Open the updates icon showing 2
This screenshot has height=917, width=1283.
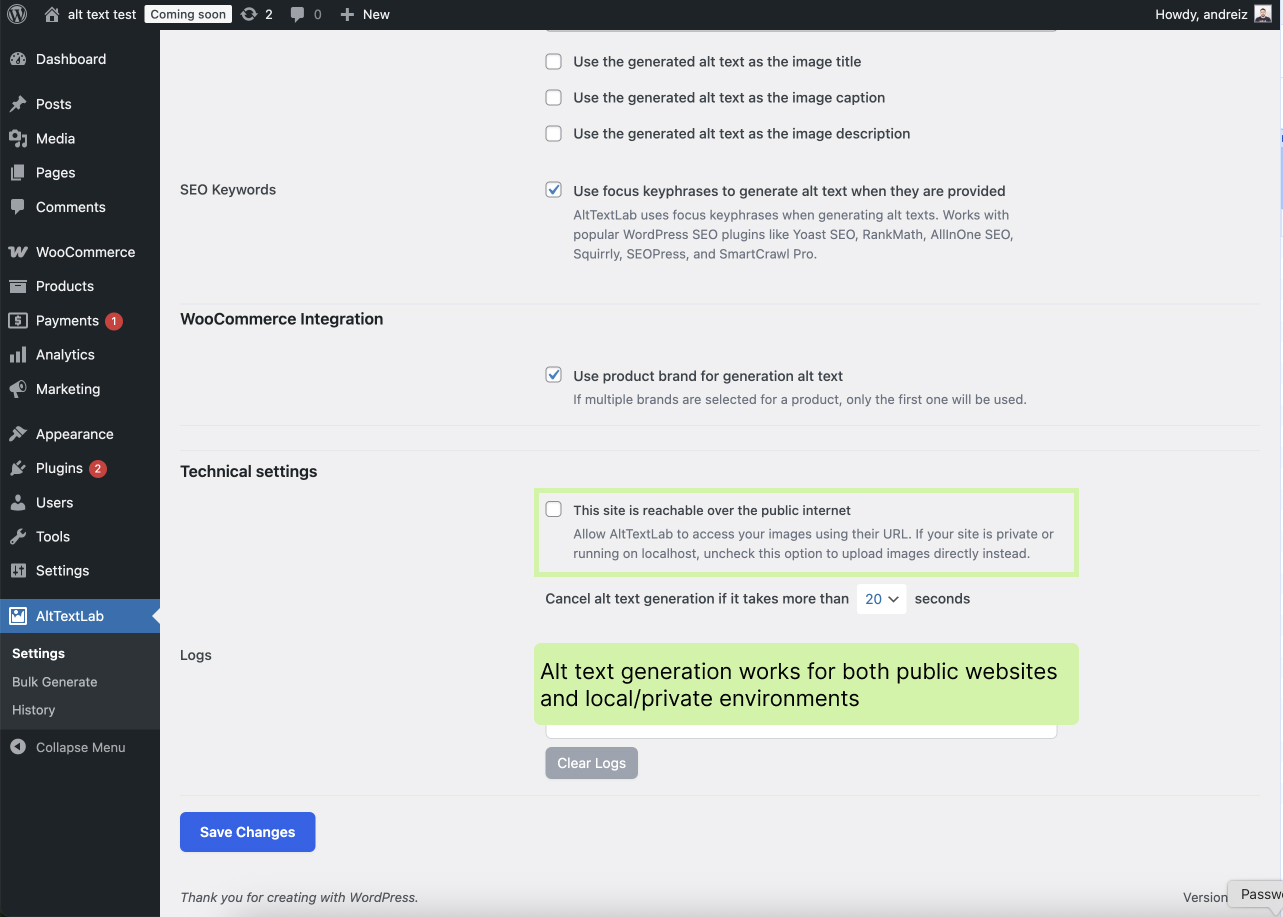(249, 14)
